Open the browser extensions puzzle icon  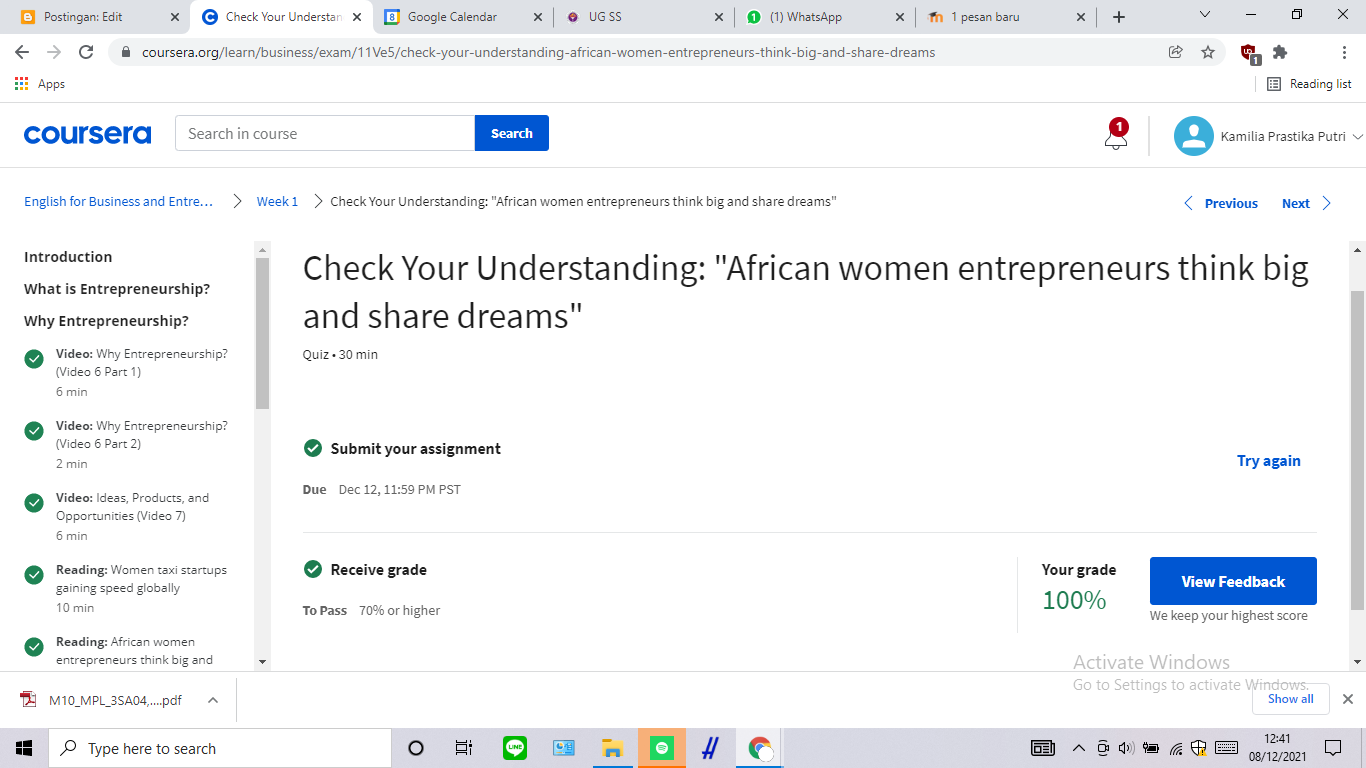pyautogui.click(x=1280, y=52)
